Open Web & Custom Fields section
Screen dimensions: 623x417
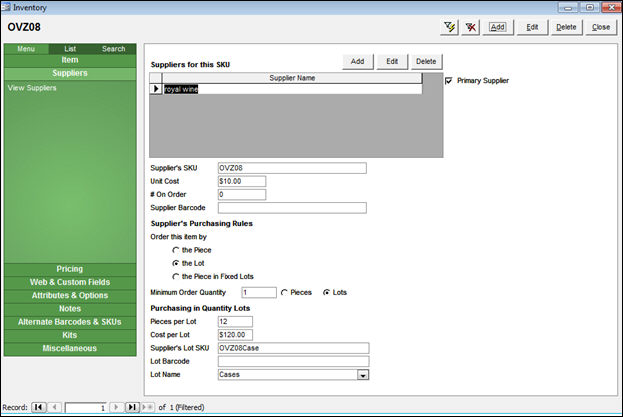tap(70, 282)
